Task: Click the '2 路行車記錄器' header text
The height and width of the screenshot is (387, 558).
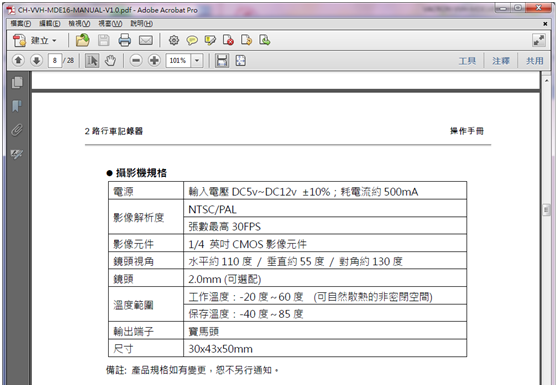Action: click(114, 131)
